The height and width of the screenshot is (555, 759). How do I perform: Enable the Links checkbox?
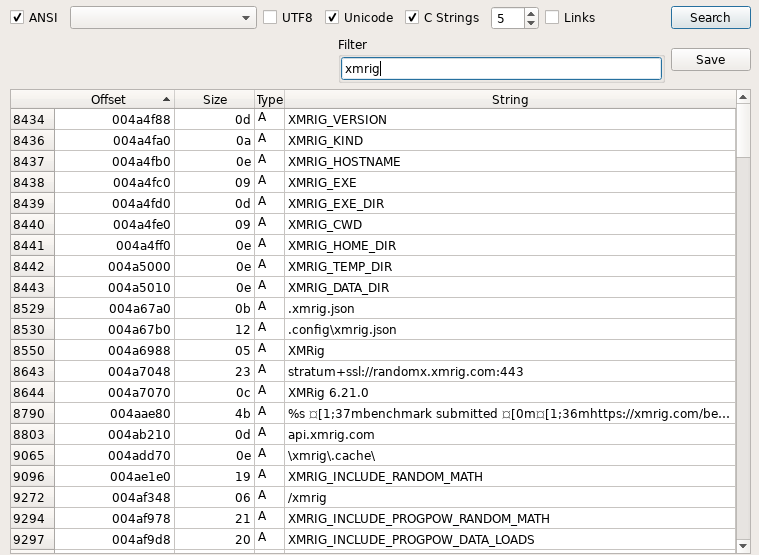[x=552, y=18]
